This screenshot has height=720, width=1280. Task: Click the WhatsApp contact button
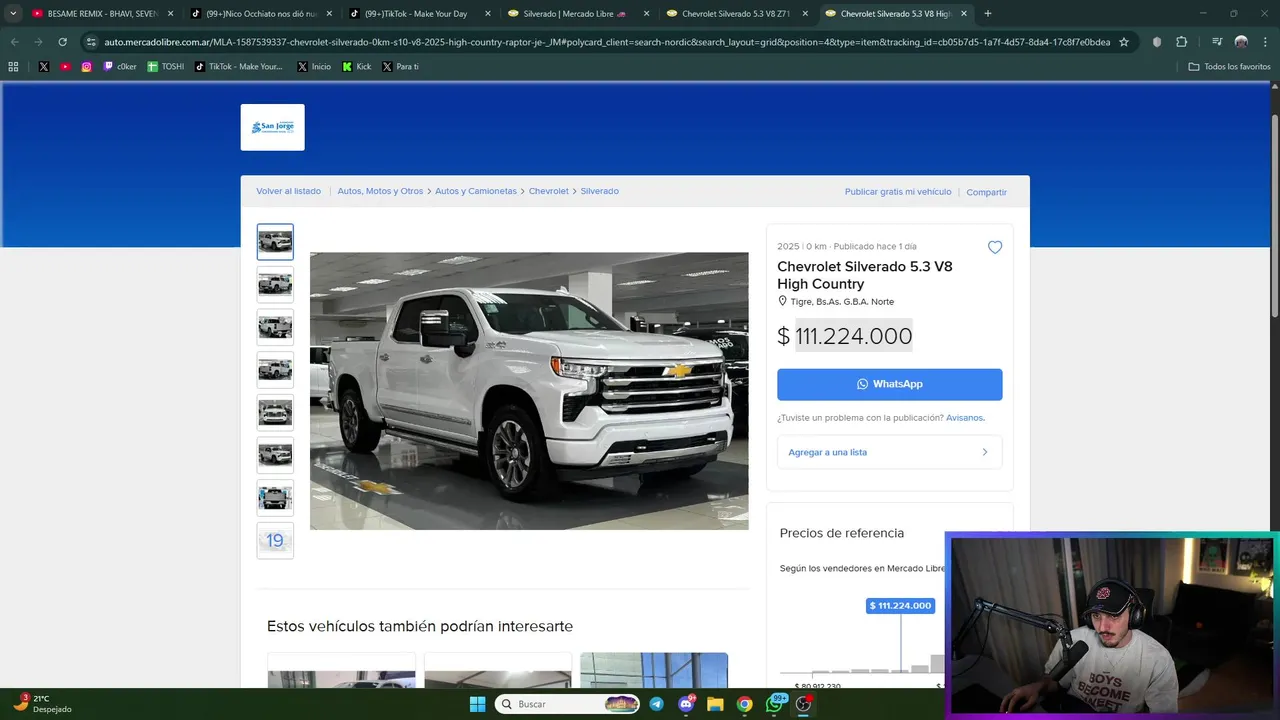pos(889,384)
